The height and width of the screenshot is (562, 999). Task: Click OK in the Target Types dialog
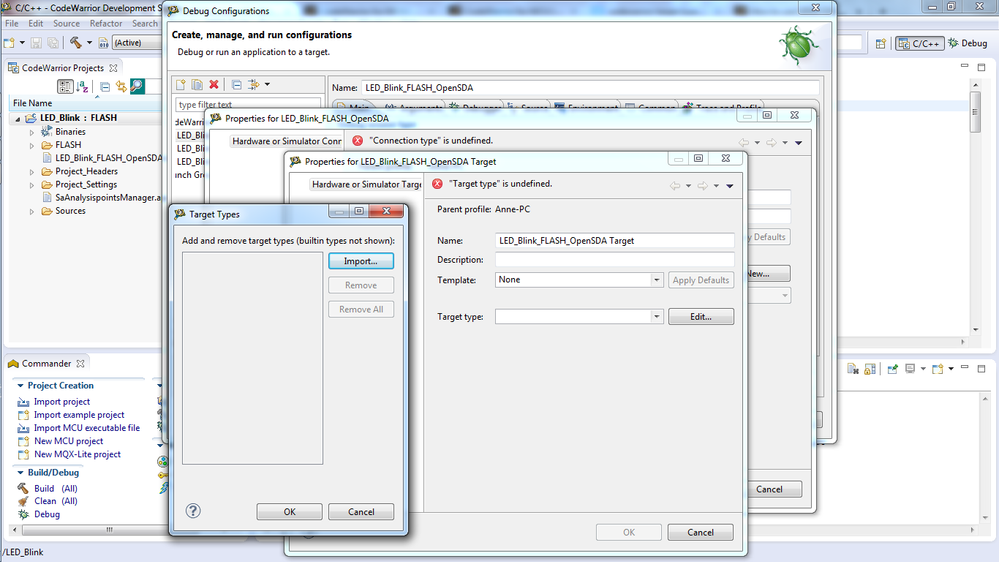click(x=289, y=512)
